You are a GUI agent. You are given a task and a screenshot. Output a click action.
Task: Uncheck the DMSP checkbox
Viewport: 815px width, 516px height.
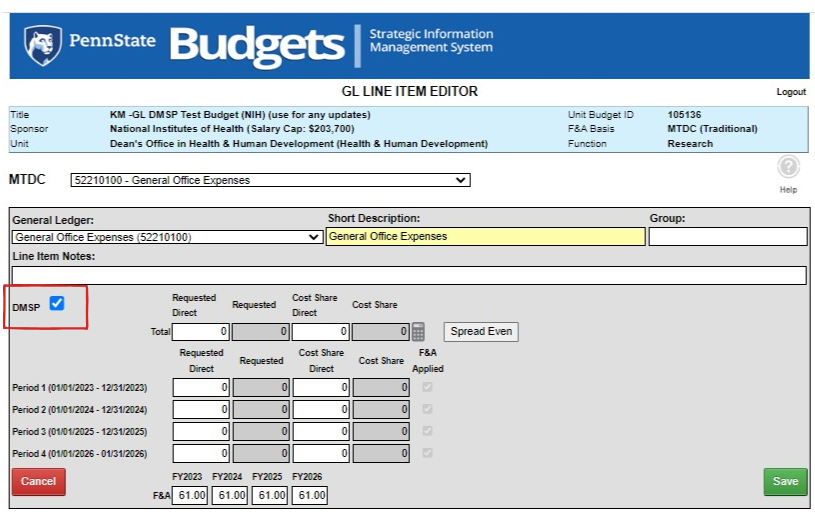tap(57, 303)
